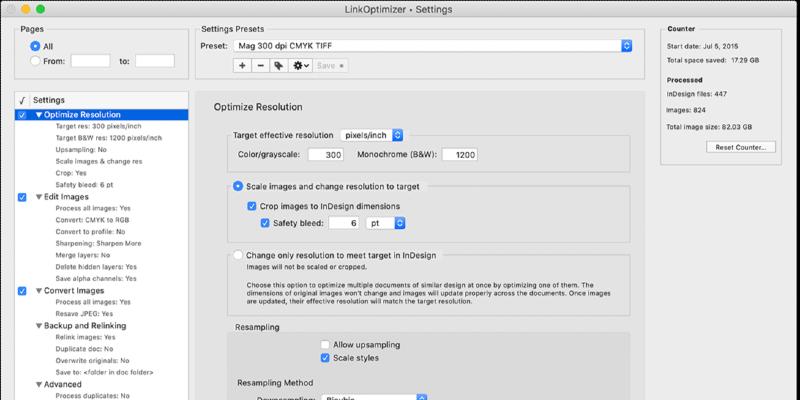Select 'Sharpening: Sharpen More' row
This screenshot has height=400, width=800.
click(102, 244)
